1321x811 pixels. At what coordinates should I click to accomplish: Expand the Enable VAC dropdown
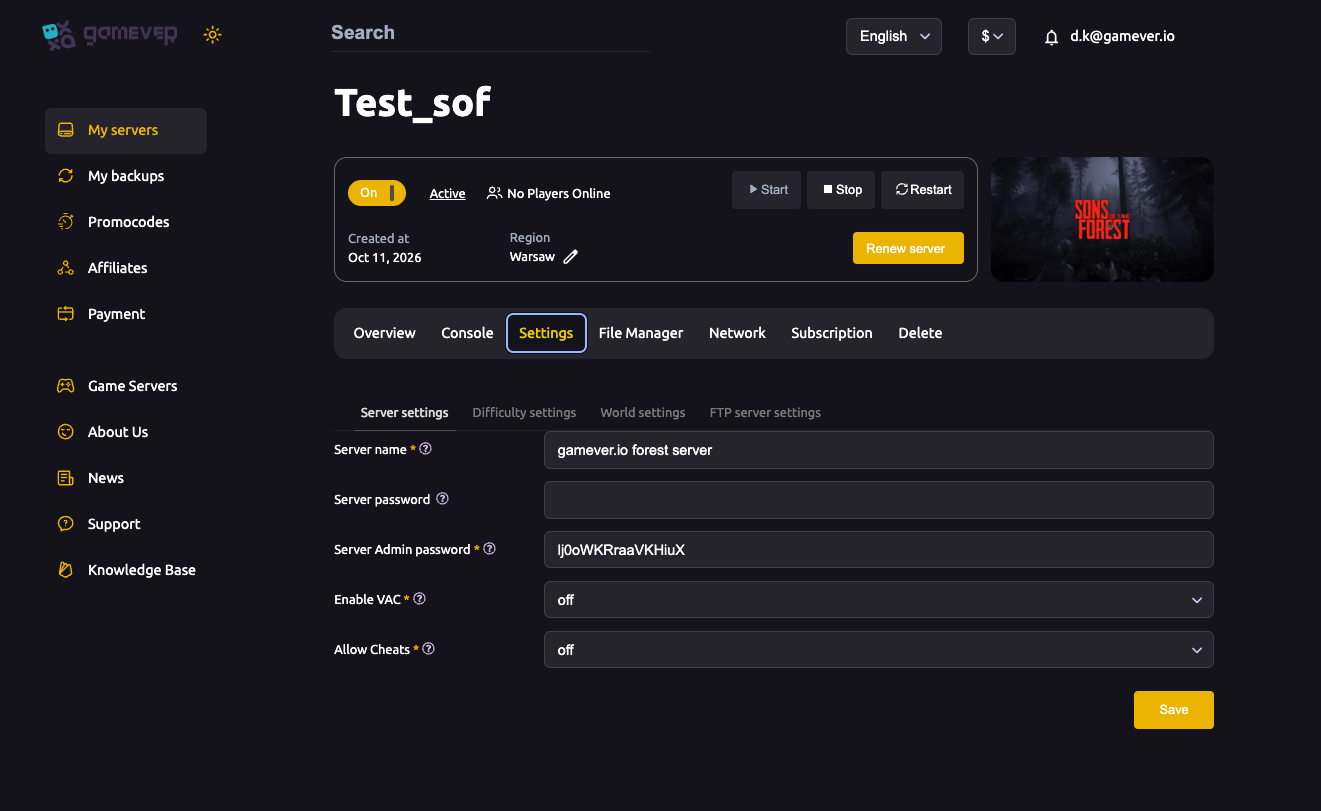pos(879,600)
